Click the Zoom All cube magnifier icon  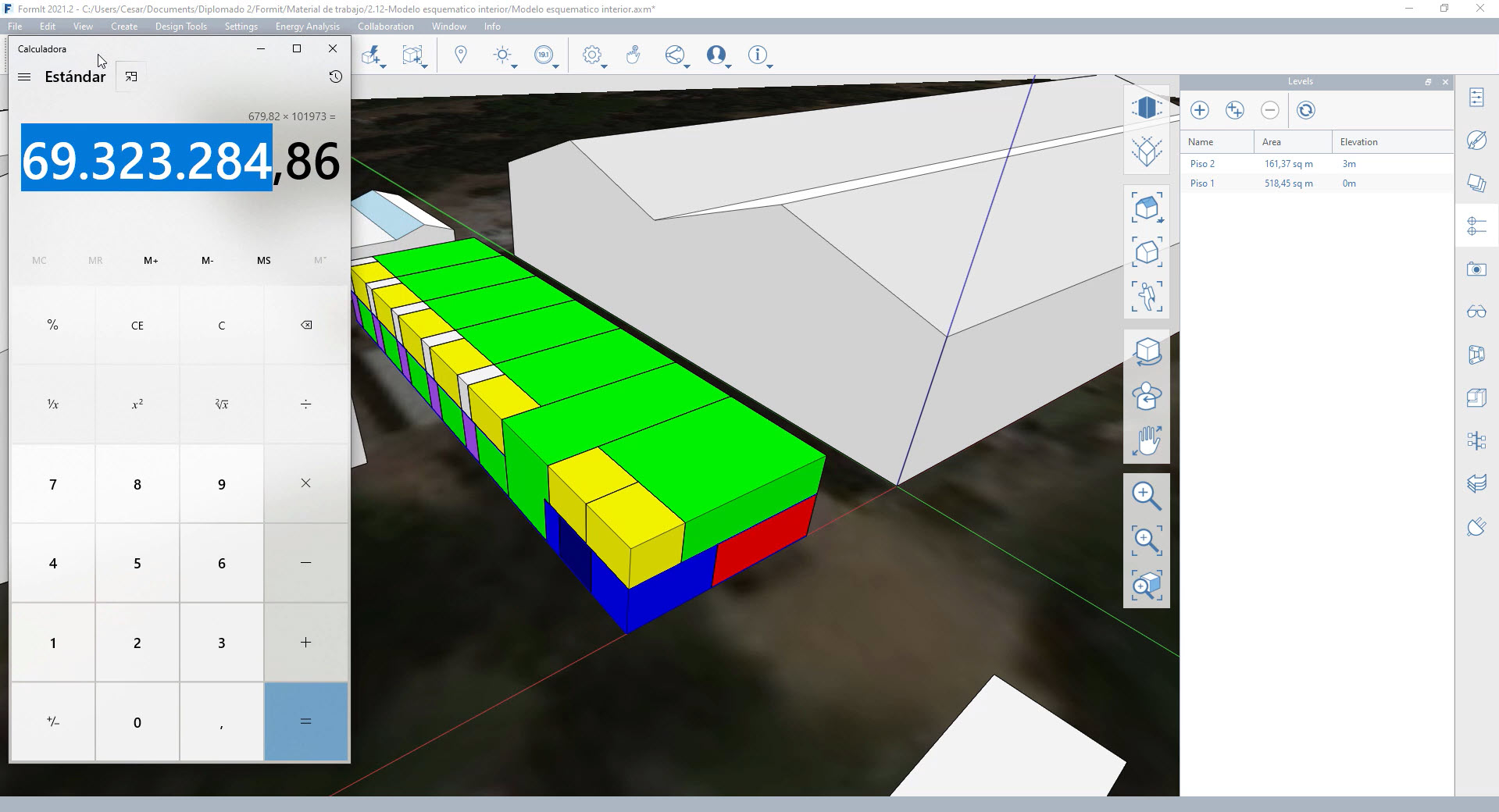(x=1146, y=585)
